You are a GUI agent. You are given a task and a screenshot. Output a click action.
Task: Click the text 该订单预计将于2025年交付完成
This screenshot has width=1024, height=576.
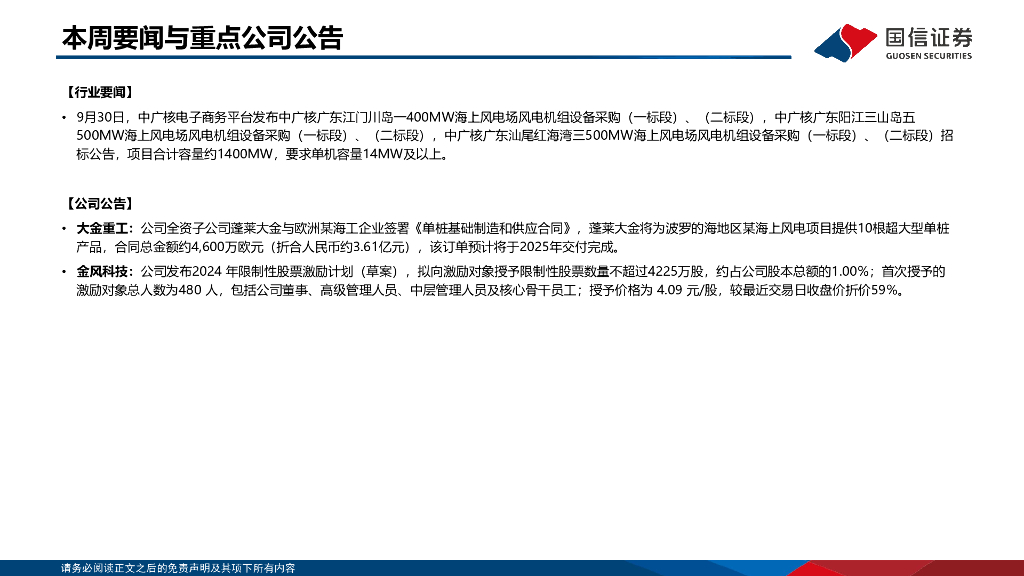tap(524, 248)
